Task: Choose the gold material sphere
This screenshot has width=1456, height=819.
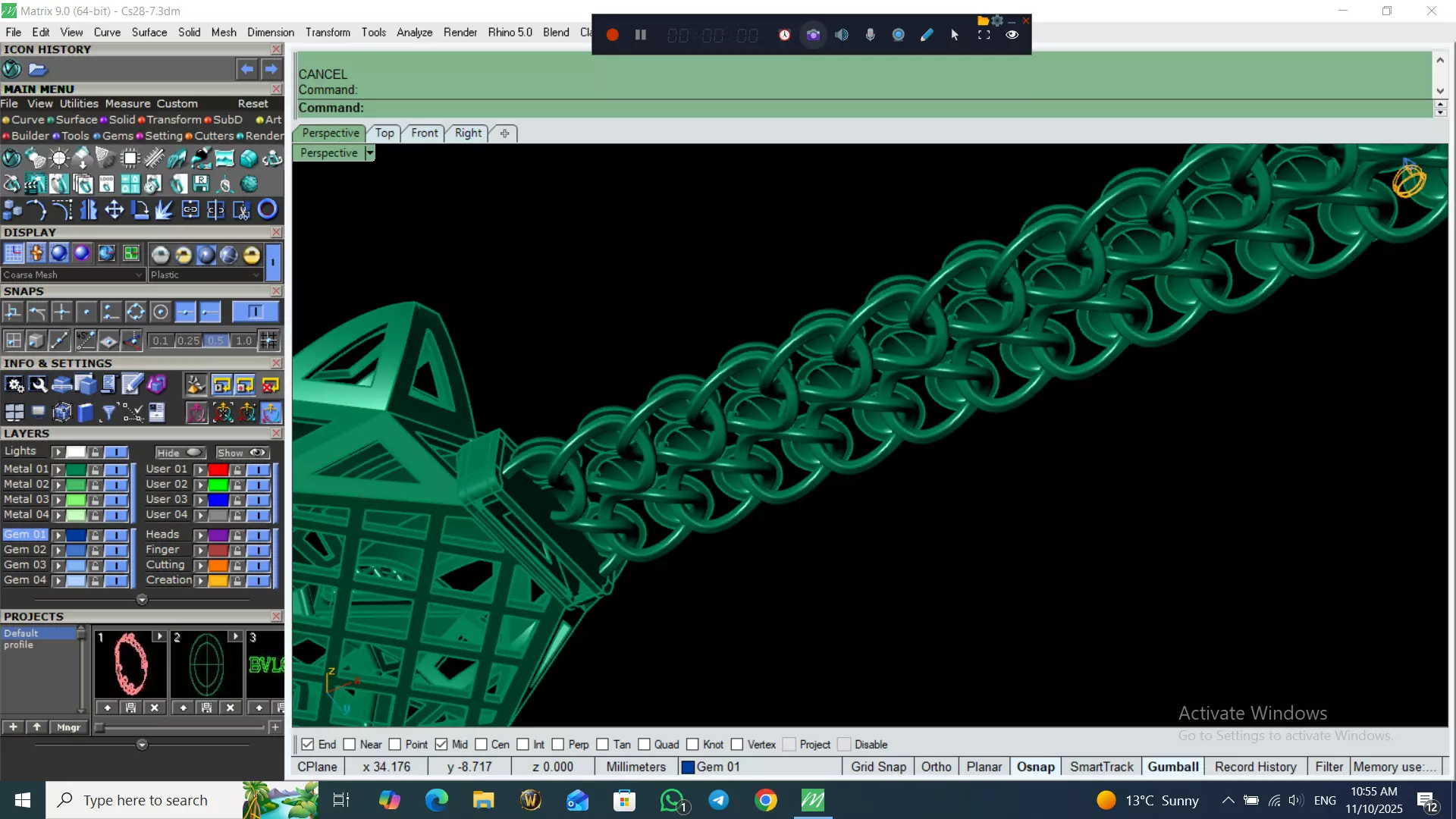Action: [x=252, y=255]
